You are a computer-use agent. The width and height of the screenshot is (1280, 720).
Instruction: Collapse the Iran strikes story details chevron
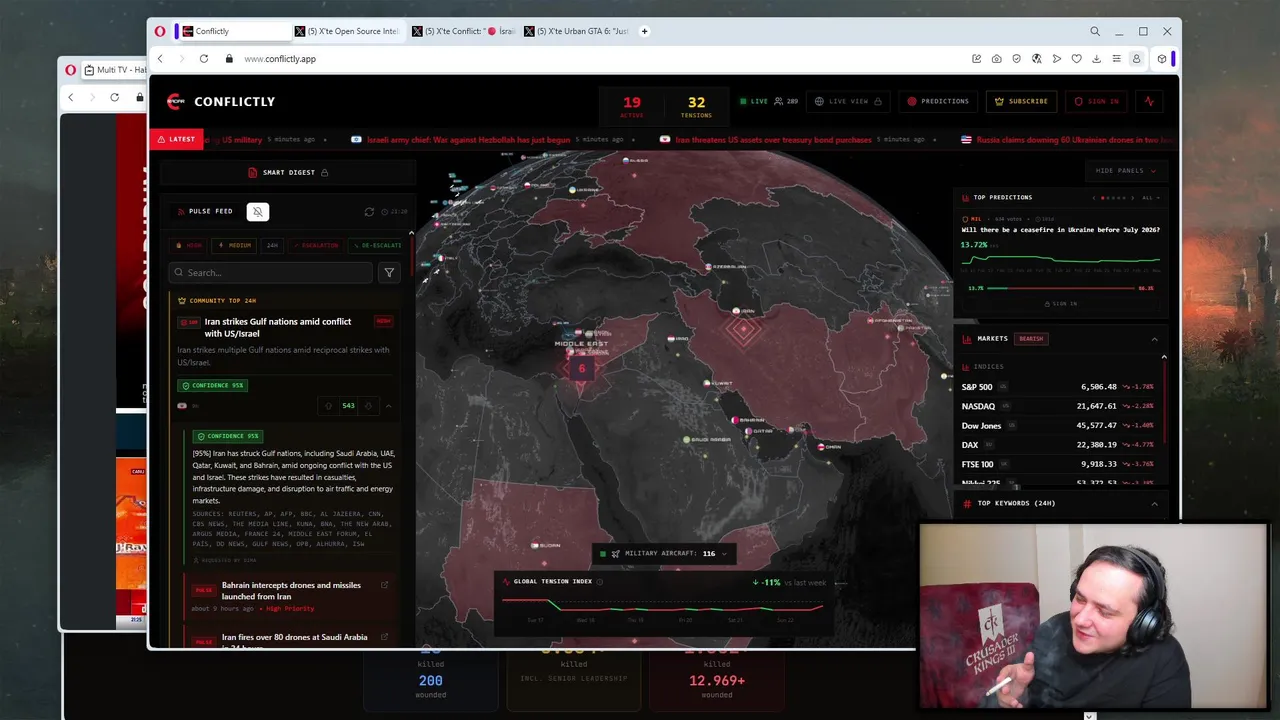pos(388,406)
